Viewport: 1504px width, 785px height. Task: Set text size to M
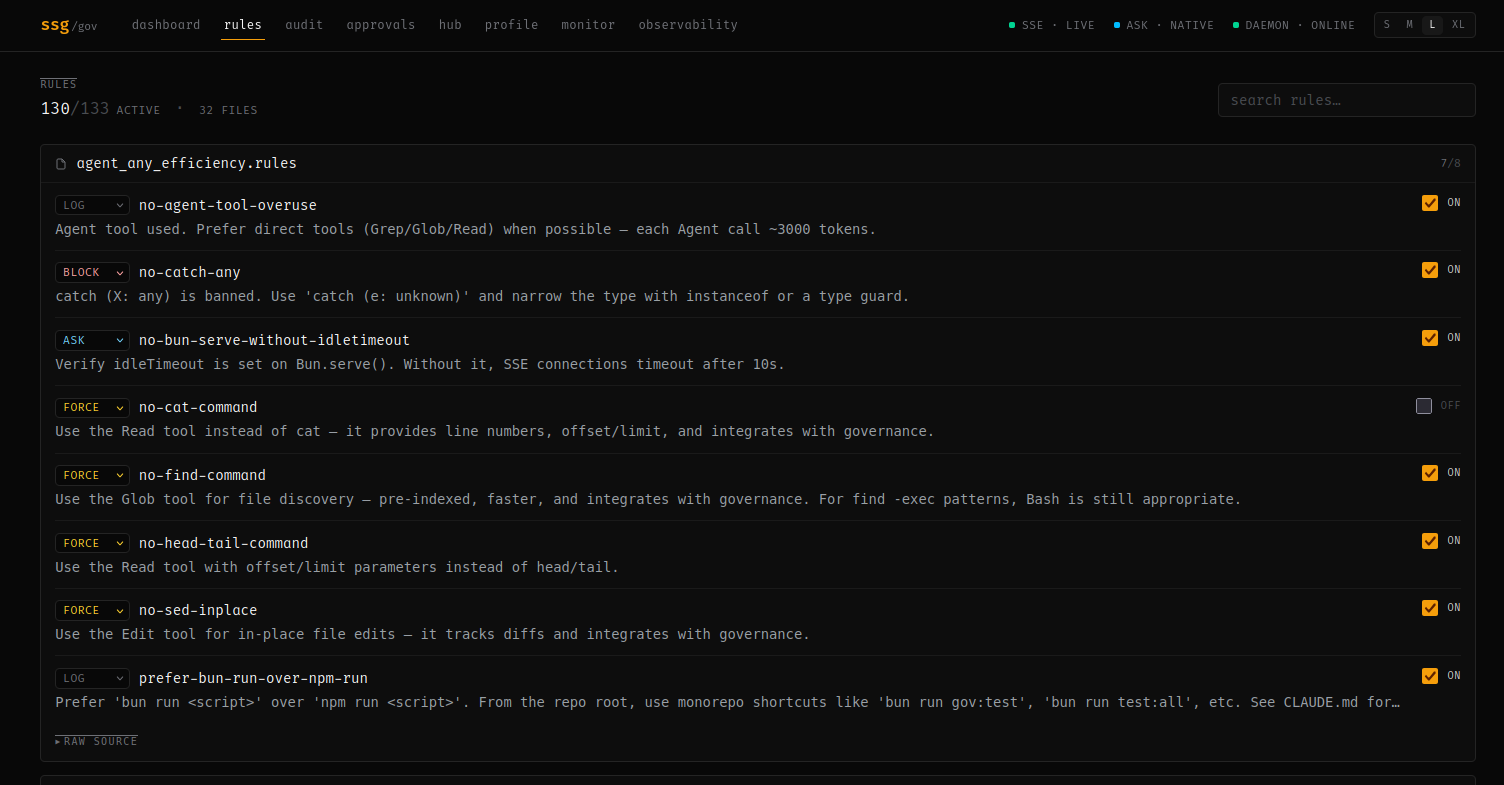pyautogui.click(x=1410, y=25)
